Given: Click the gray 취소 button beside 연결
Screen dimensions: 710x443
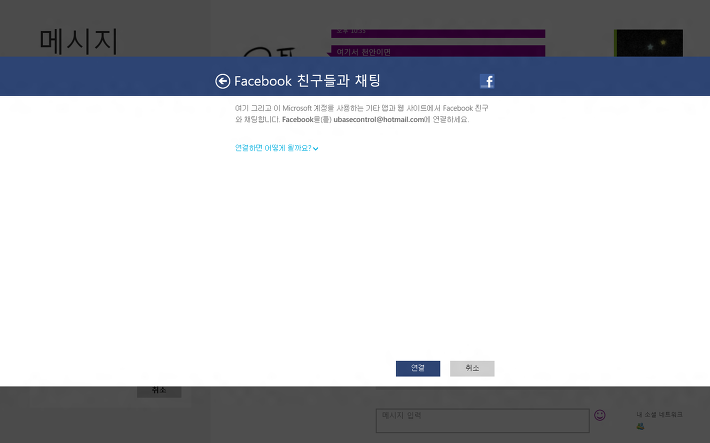Looking at the screenshot, I should (x=472, y=368).
